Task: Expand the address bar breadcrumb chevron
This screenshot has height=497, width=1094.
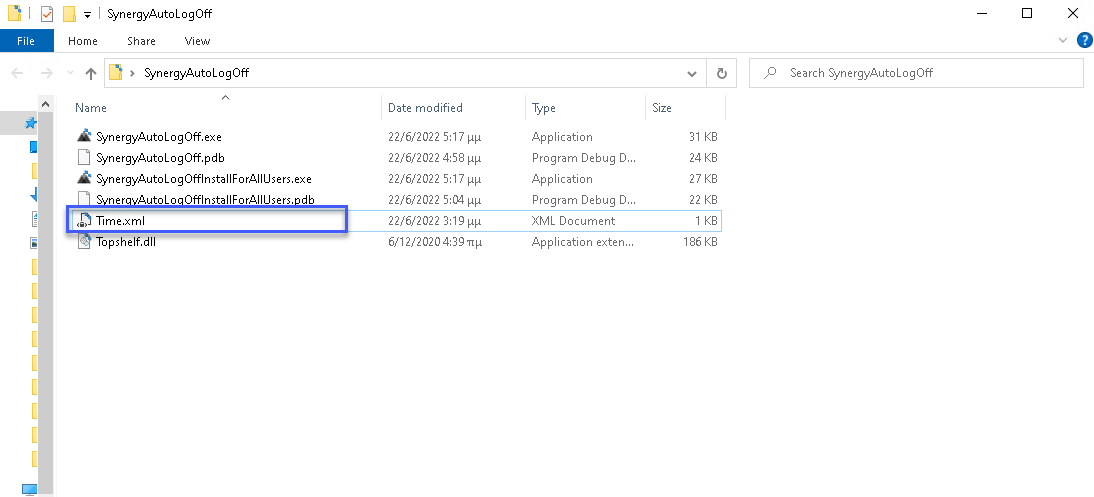Action: tap(133, 73)
